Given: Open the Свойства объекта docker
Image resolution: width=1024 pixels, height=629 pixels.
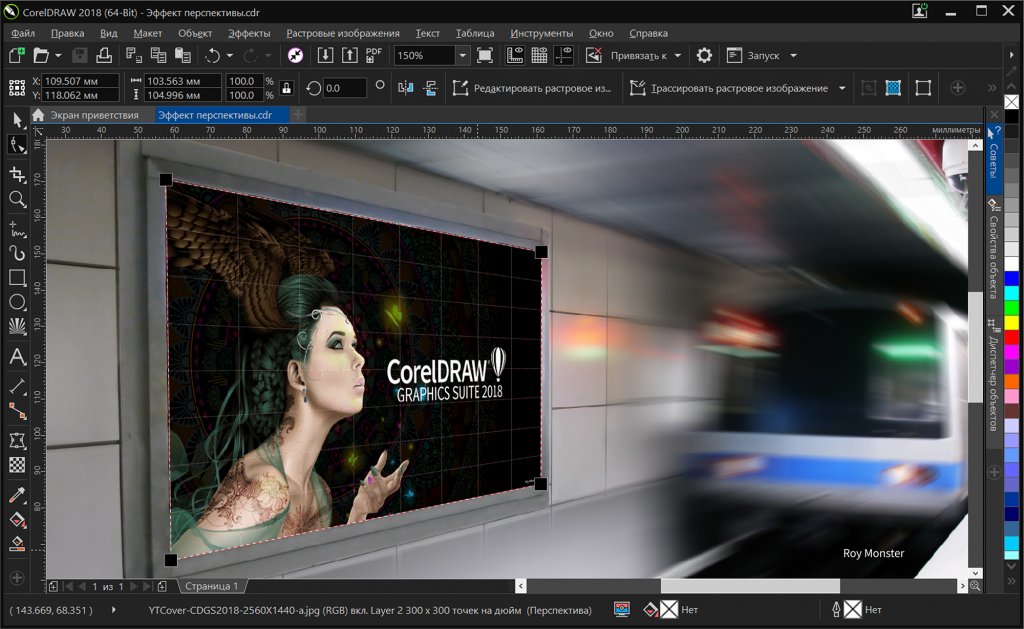Looking at the screenshot, I should point(993,250).
